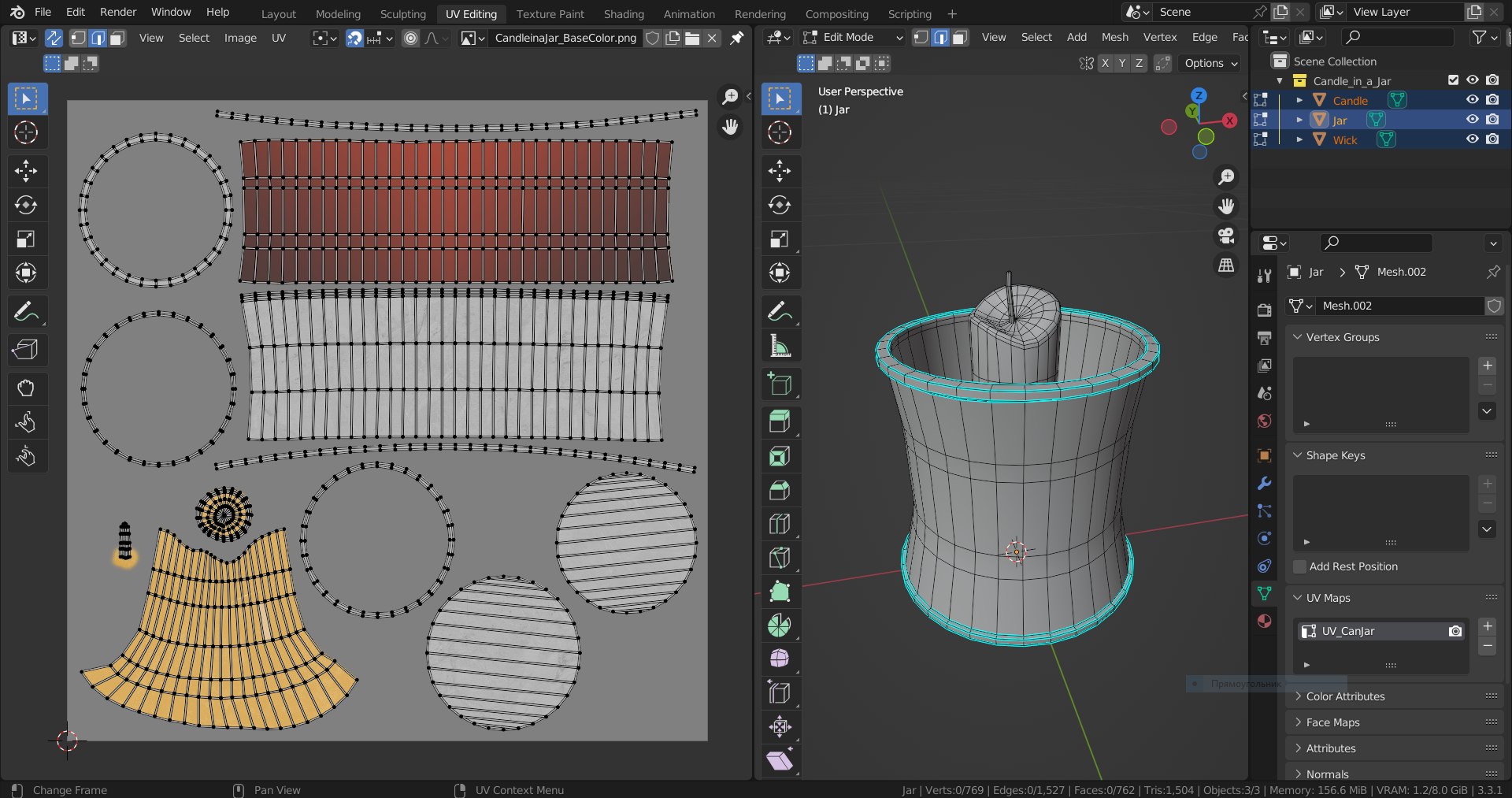Select the Measure tool in 3D viewport

[x=780, y=346]
